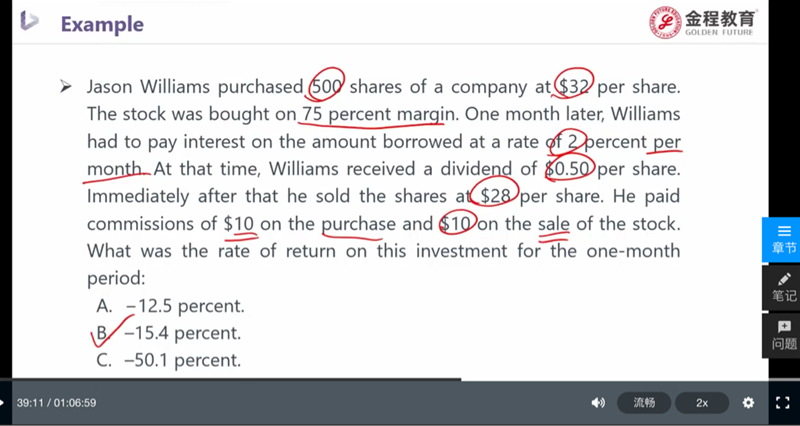The height and width of the screenshot is (426, 800).
Task: Open the 章节 chapters panel
Action: (783, 238)
